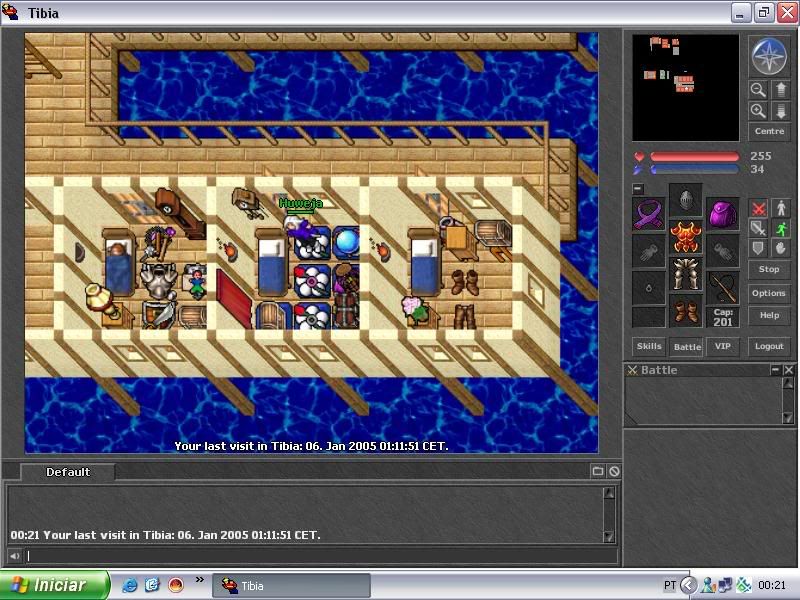Screen dimensions: 800x600
Task: Select the empty ring slot
Action: point(648,288)
